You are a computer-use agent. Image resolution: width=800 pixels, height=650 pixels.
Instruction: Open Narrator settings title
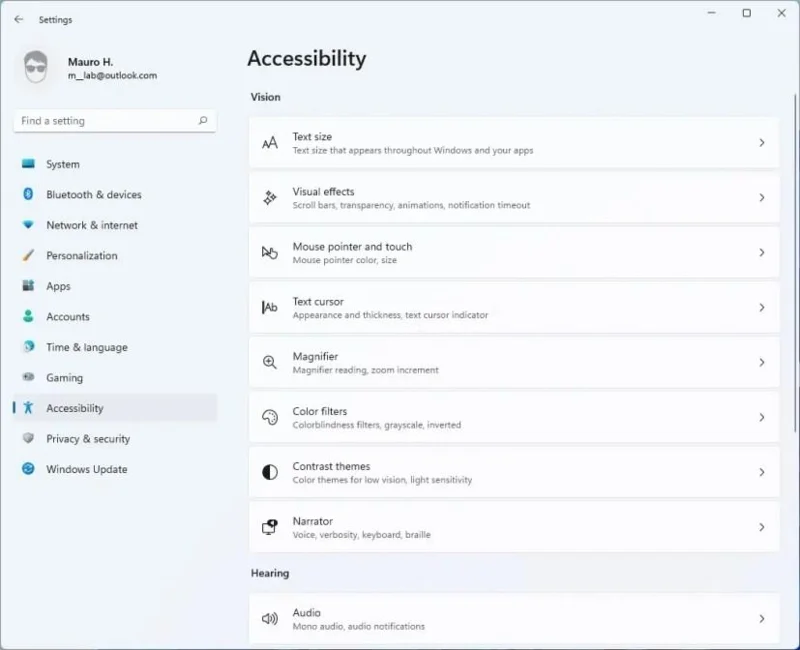(x=313, y=521)
